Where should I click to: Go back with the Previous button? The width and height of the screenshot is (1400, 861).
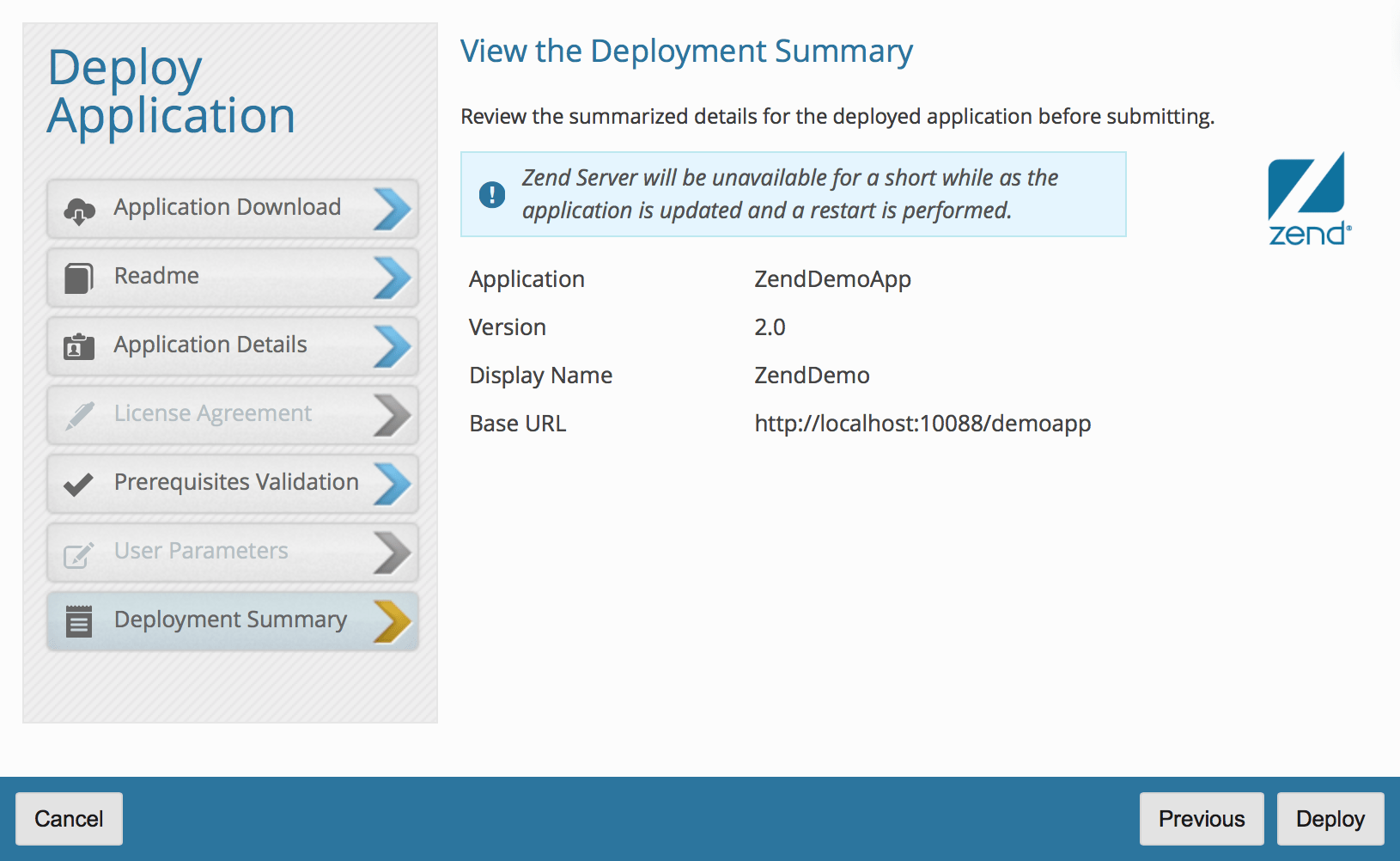1202,819
